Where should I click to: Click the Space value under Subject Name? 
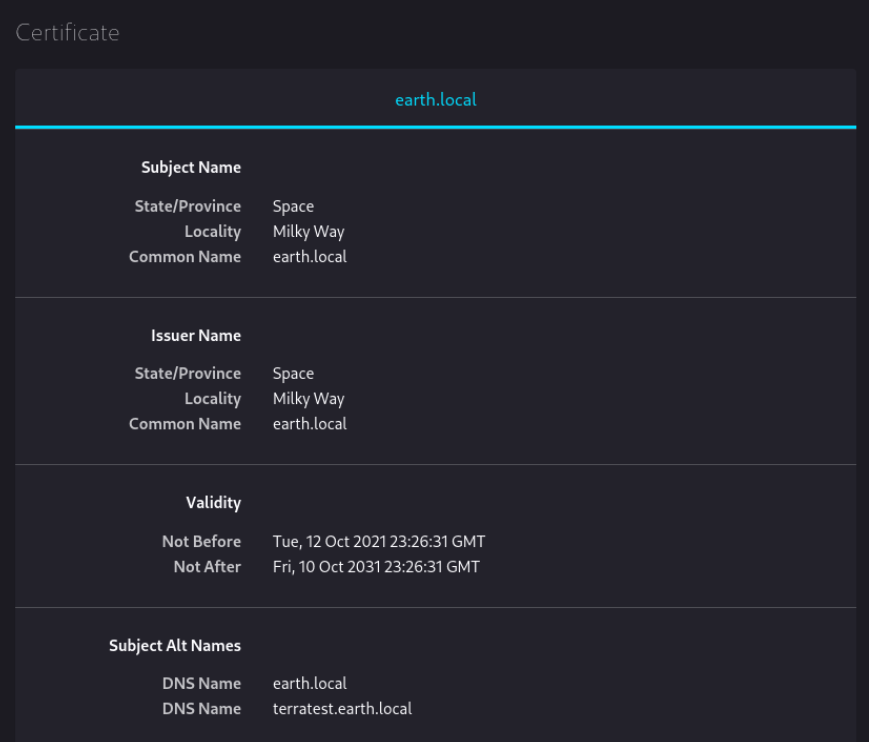click(293, 207)
